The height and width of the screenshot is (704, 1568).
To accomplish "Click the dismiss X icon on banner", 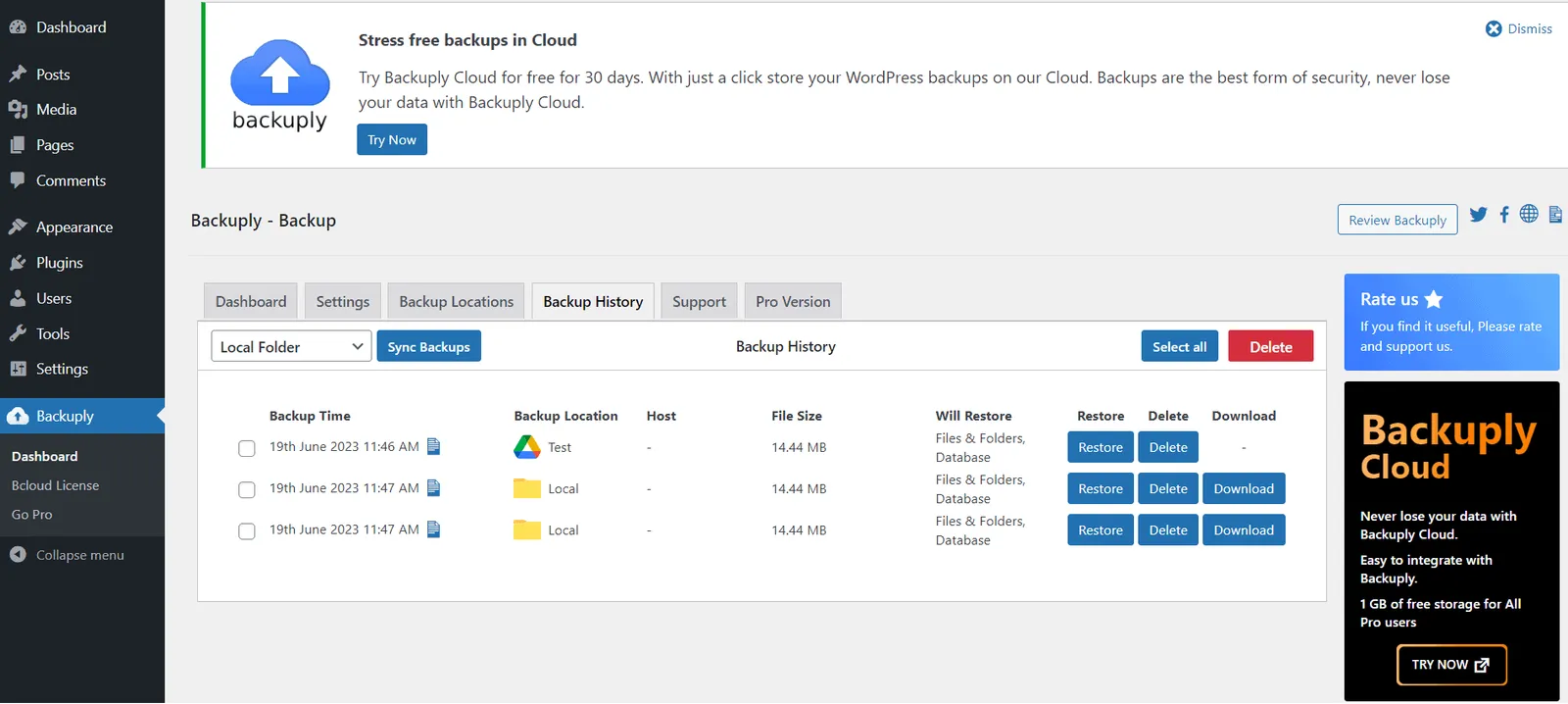I will 1494,28.
